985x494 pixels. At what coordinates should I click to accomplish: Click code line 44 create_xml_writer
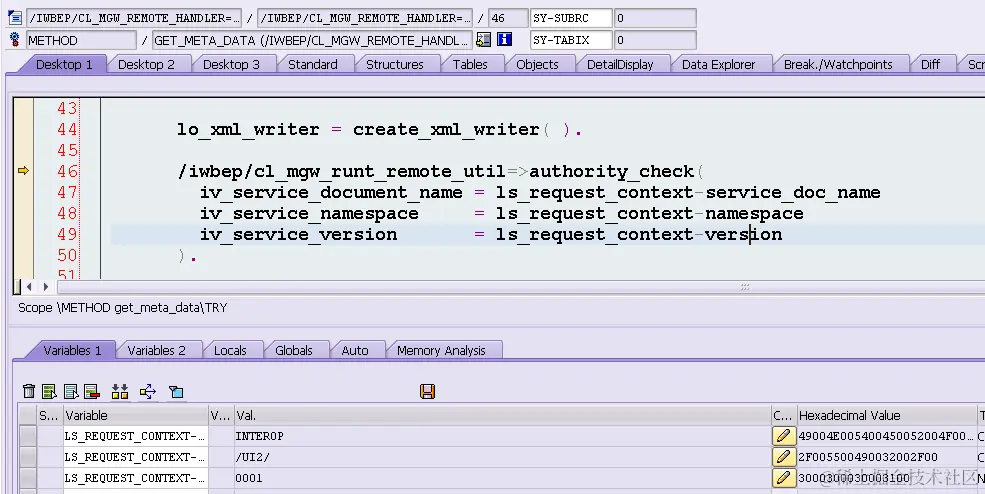(x=379, y=129)
